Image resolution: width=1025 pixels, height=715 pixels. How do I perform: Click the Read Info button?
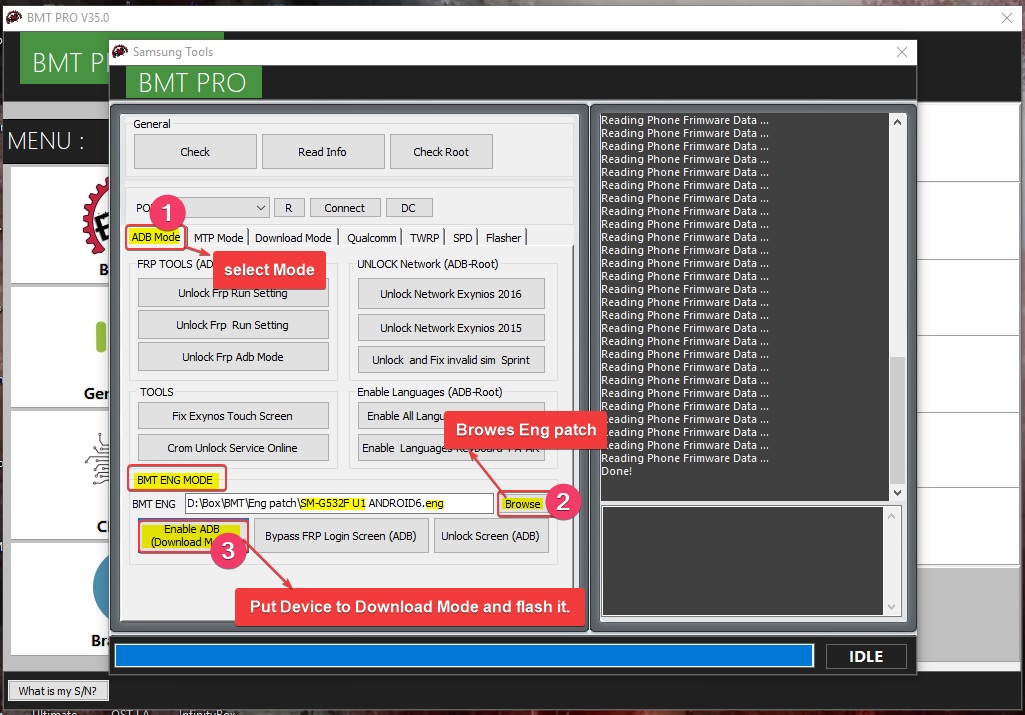[x=322, y=152]
